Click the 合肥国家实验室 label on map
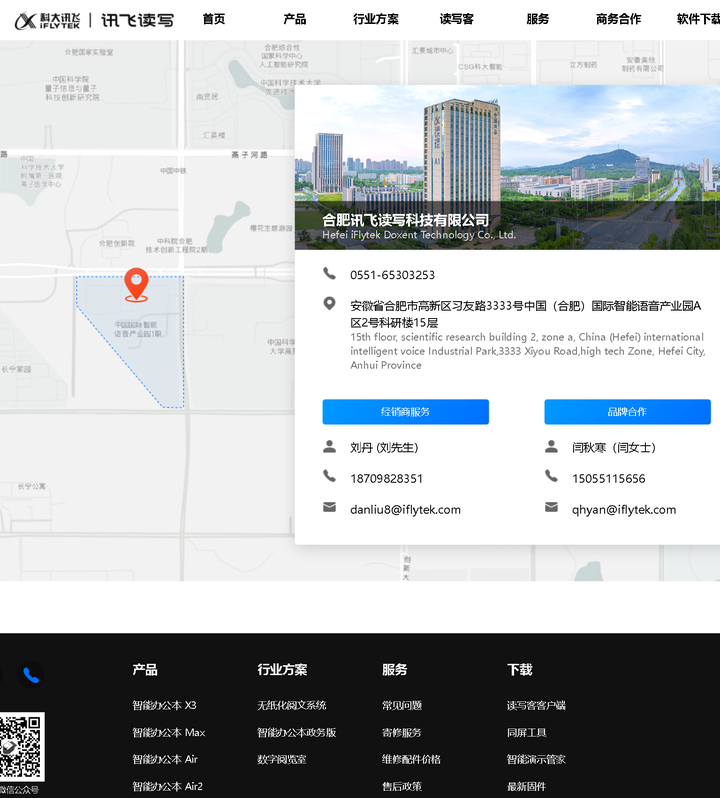Screen dimensions: 720x798 [89, 52]
